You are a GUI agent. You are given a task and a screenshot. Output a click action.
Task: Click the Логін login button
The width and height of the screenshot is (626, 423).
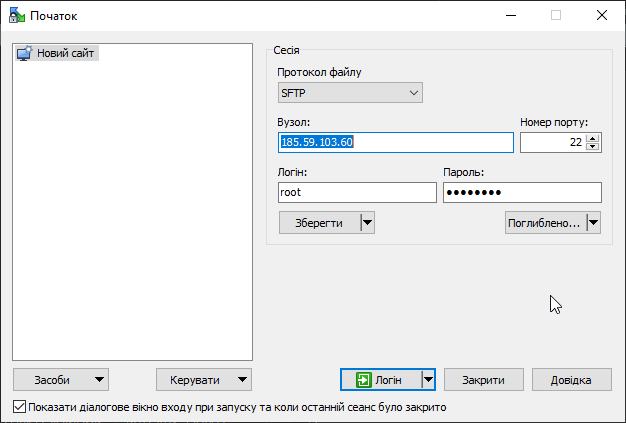(380, 380)
